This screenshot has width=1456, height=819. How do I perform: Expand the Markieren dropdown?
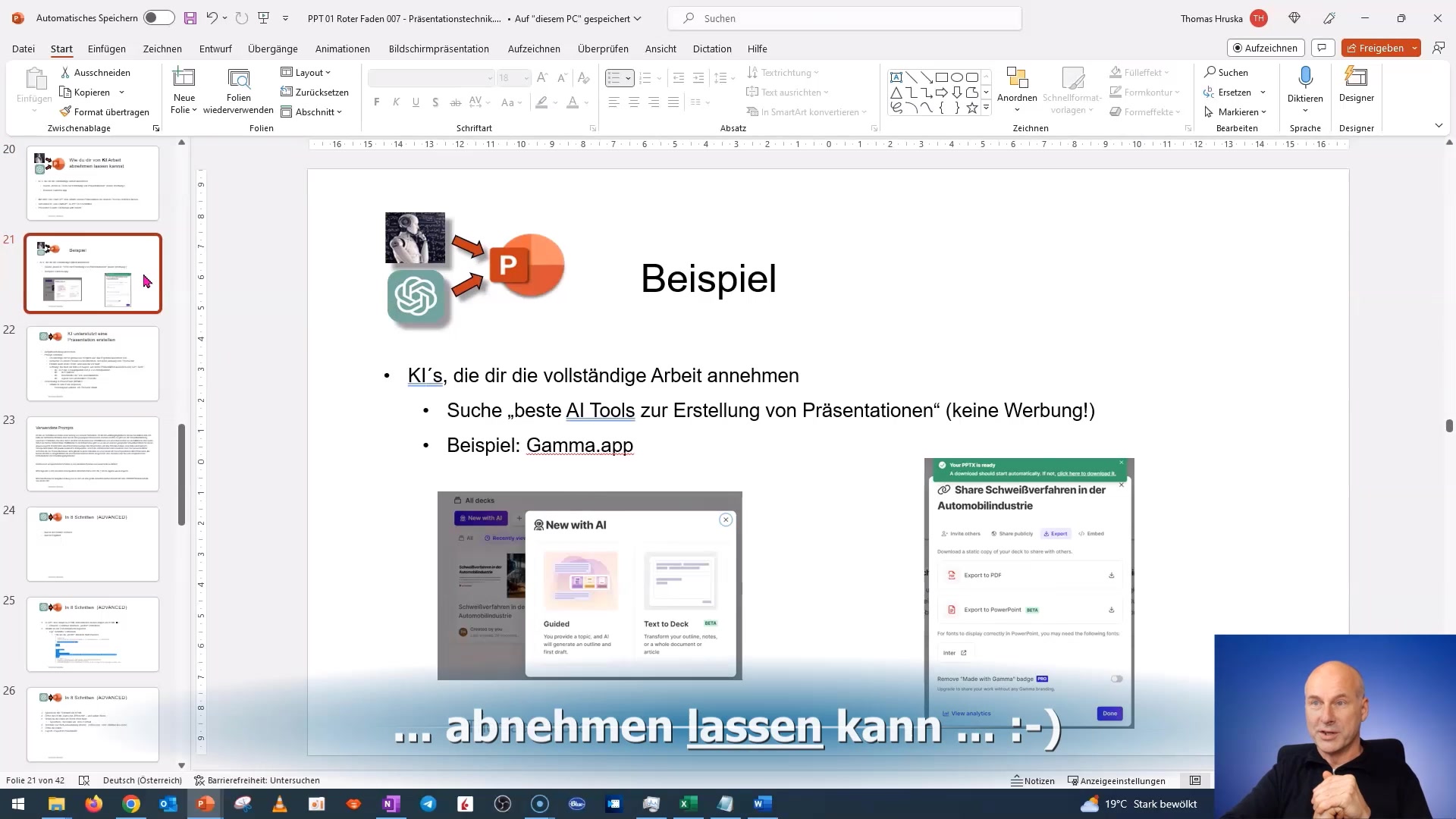1236,111
